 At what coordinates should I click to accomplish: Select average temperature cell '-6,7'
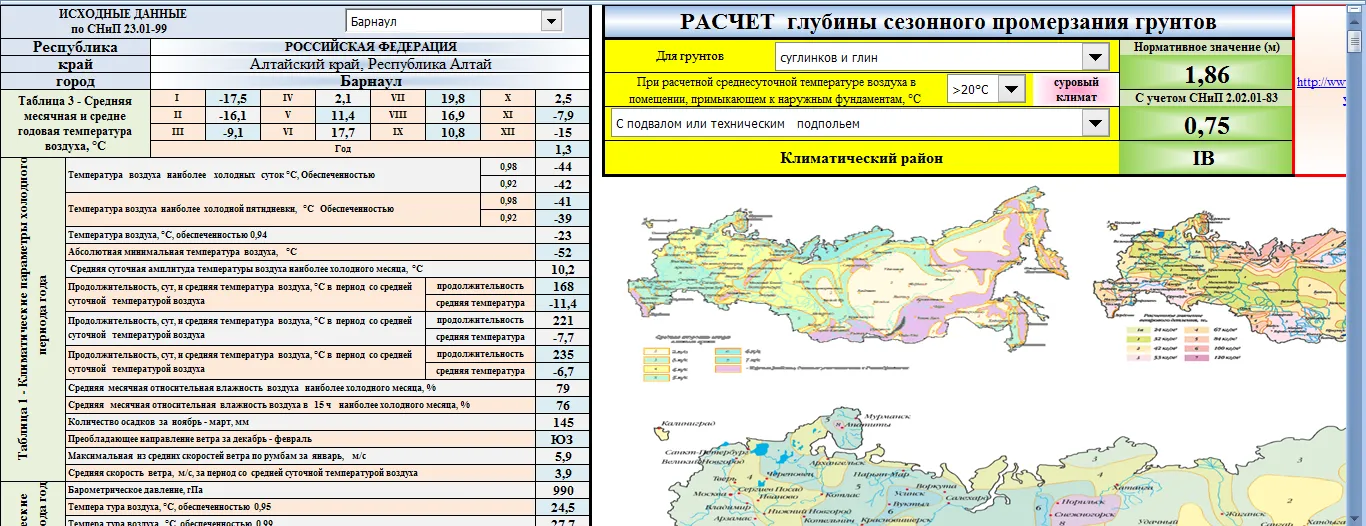[x=563, y=371]
